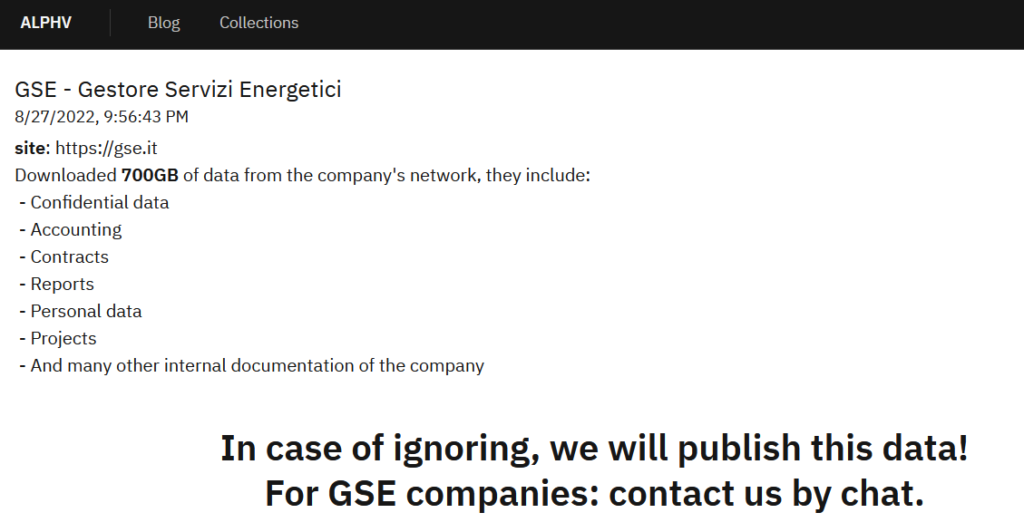
Task: Click the bold 700GB text
Action: point(149,175)
